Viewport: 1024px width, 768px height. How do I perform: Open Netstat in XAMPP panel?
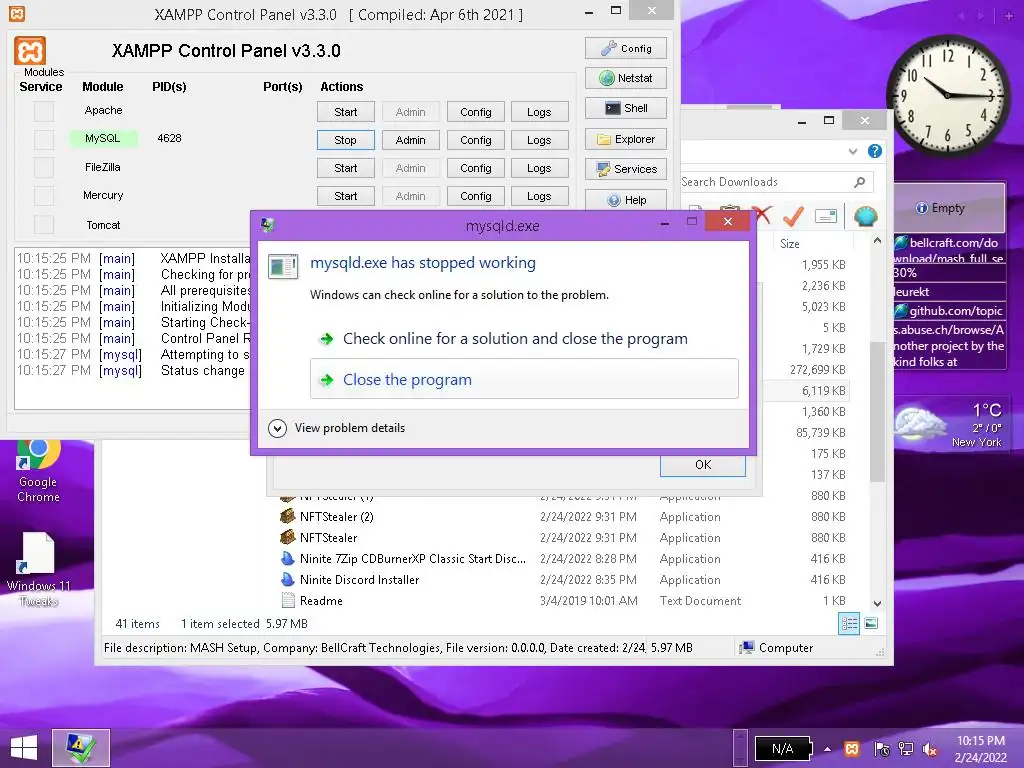click(x=626, y=78)
